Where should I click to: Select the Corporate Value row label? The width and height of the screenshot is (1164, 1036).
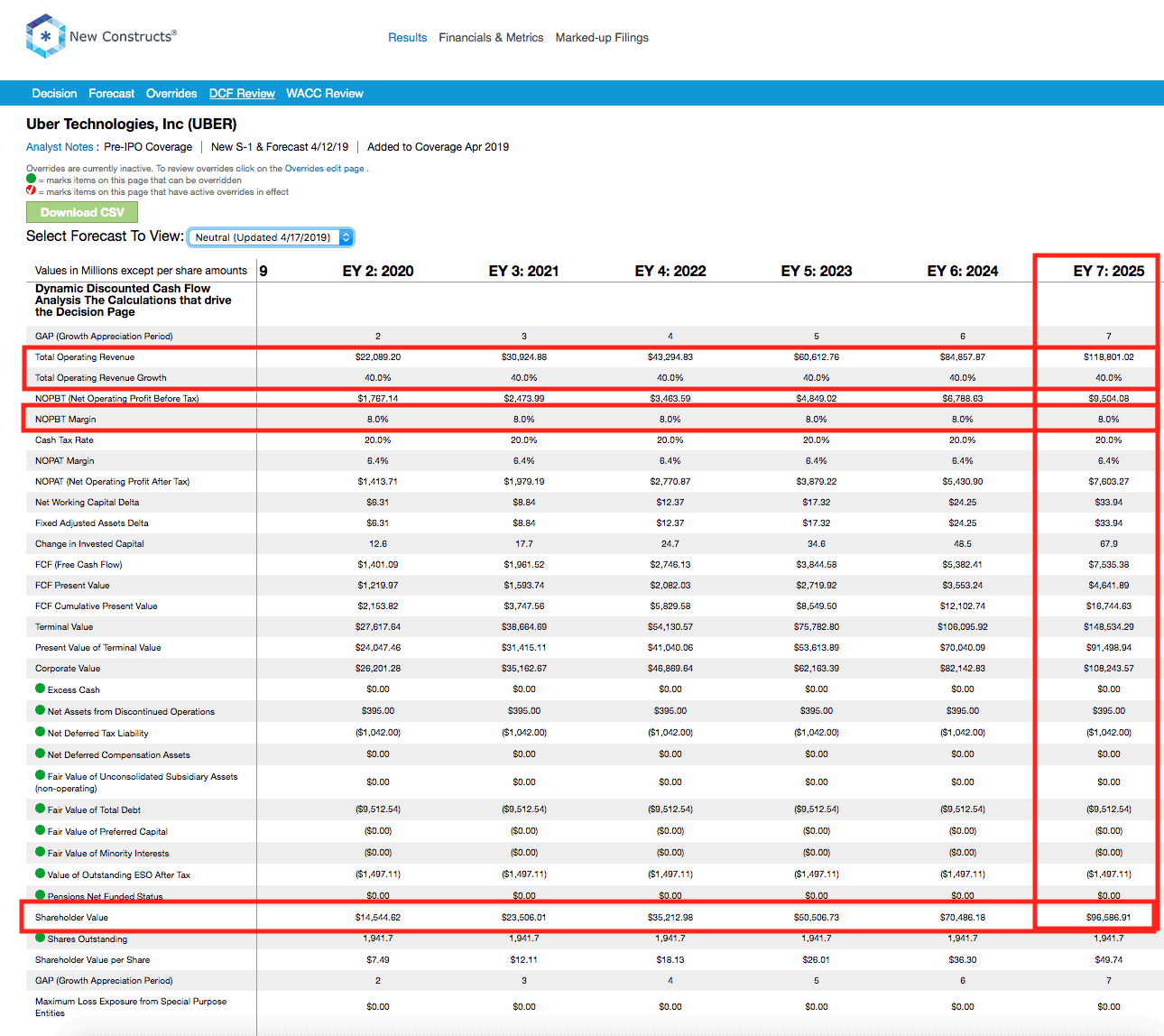tap(68, 669)
